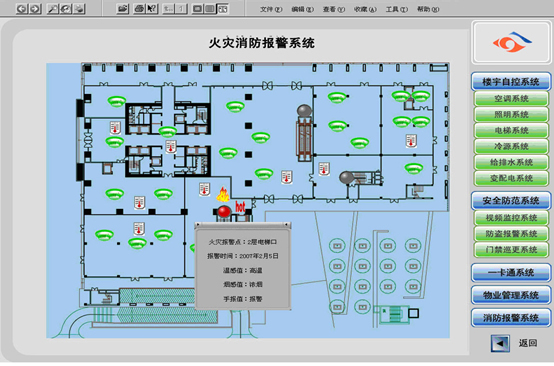Open the 帮助 menu
Viewport: 554px width, 366px height.
click(428, 9)
